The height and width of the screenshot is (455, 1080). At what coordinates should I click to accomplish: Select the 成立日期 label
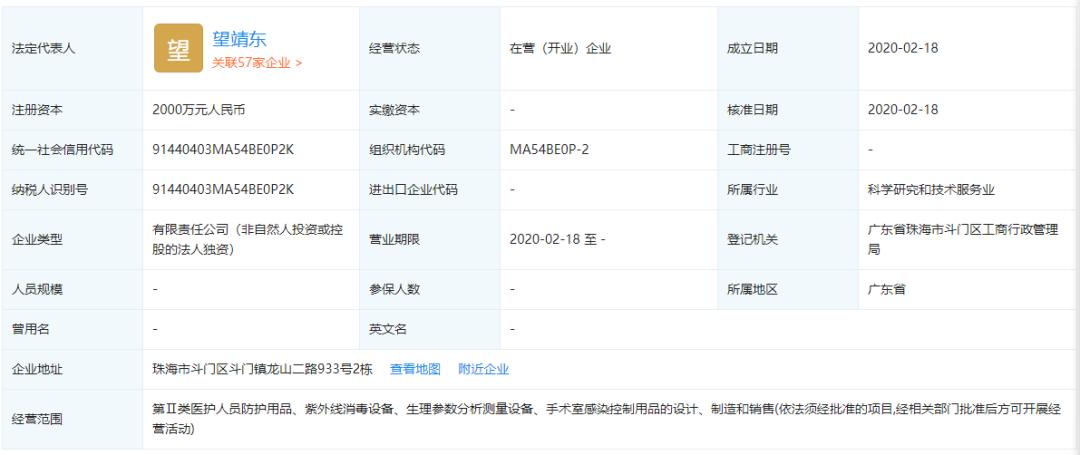point(752,48)
